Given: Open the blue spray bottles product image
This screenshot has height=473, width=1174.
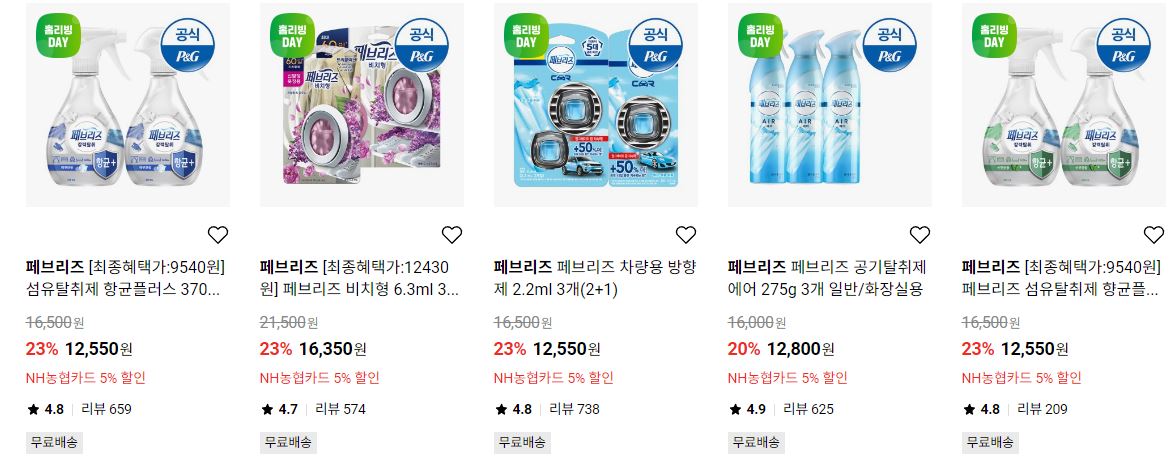Looking at the screenshot, I should [x=128, y=105].
